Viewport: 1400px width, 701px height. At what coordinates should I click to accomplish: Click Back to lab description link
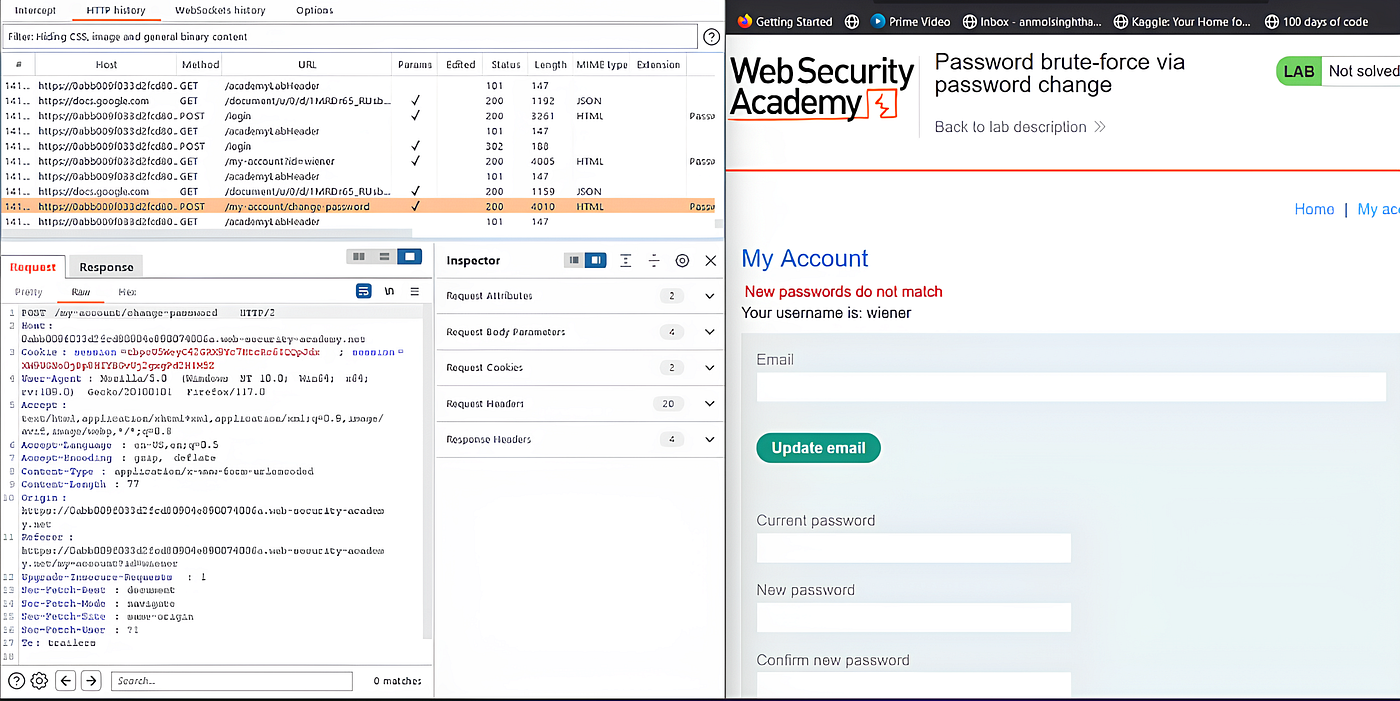click(x=1020, y=127)
